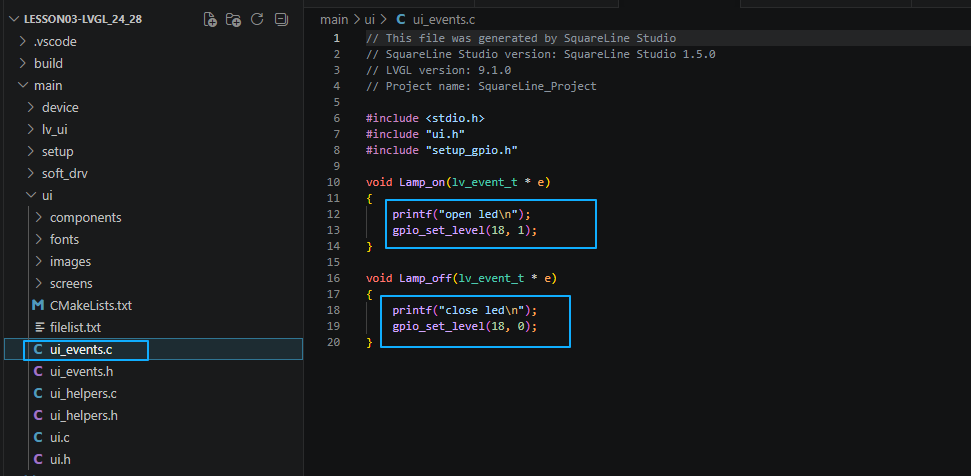971x476 pixels.
Task: Click the LVGL version: 9.1.0 comment line
Action: [438, 70]
